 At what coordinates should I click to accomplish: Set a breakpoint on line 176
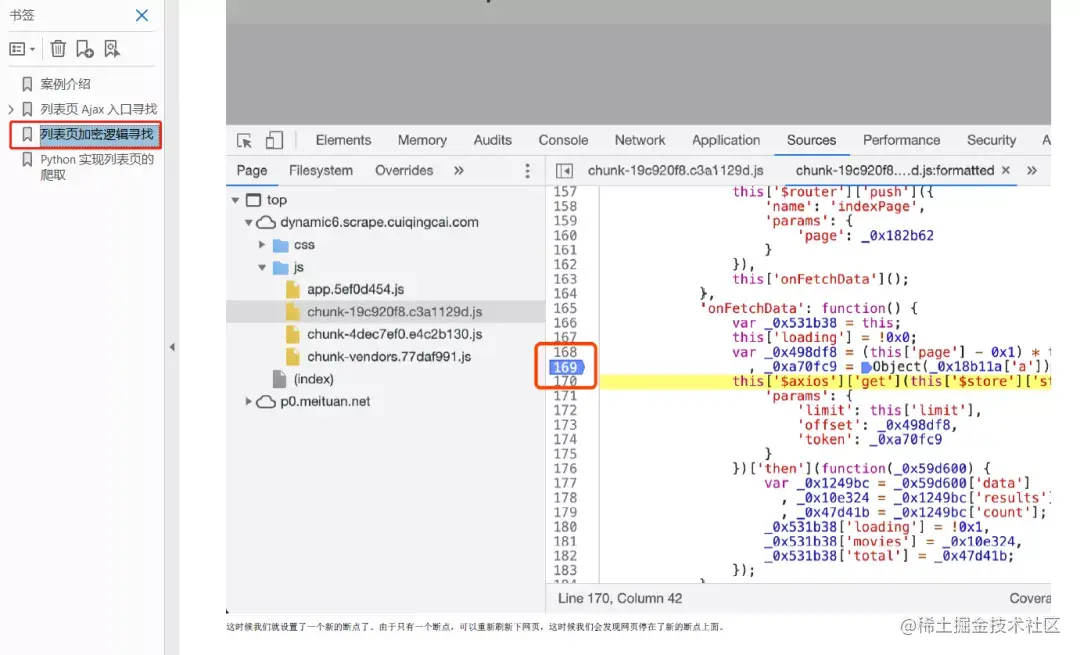coord(565,468)
